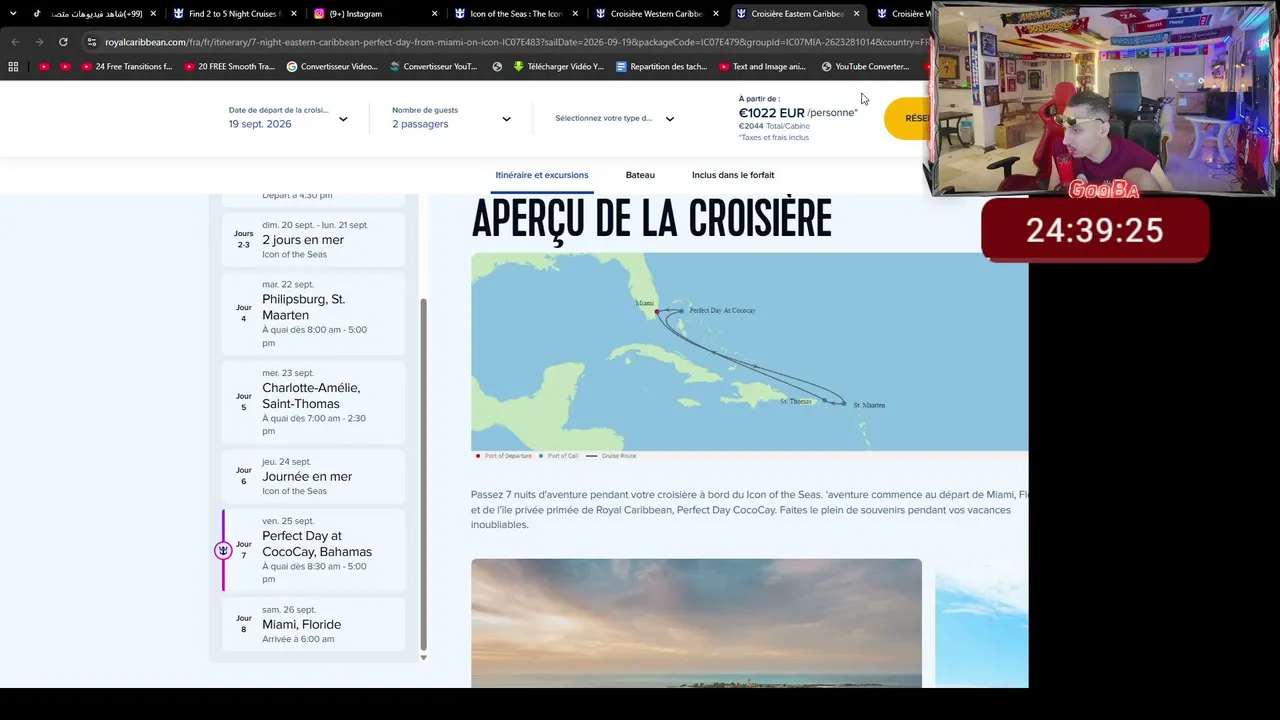Open the 24 Free Transitions bookmark
Image resolution: width=1280 pixels, height=720 pixels.
click(126, 67)
